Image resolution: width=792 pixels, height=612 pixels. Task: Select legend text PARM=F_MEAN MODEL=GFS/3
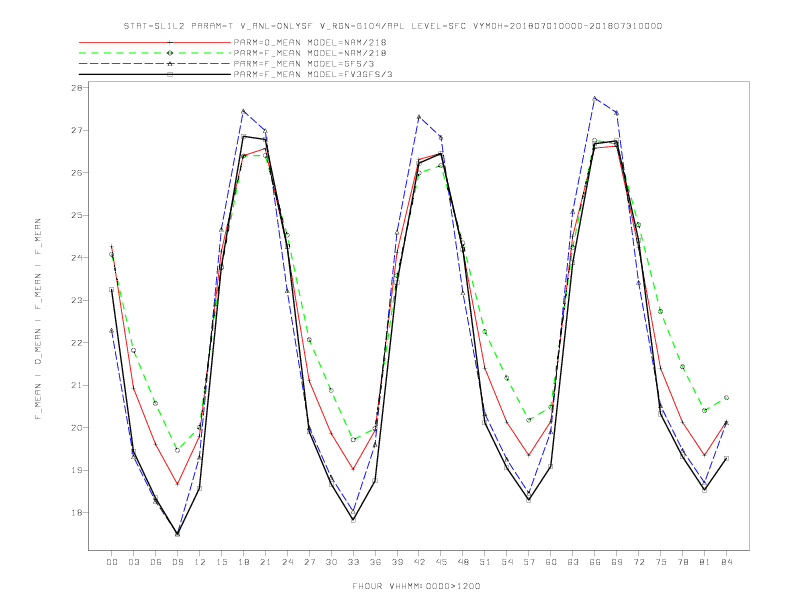tap(304, 64)
